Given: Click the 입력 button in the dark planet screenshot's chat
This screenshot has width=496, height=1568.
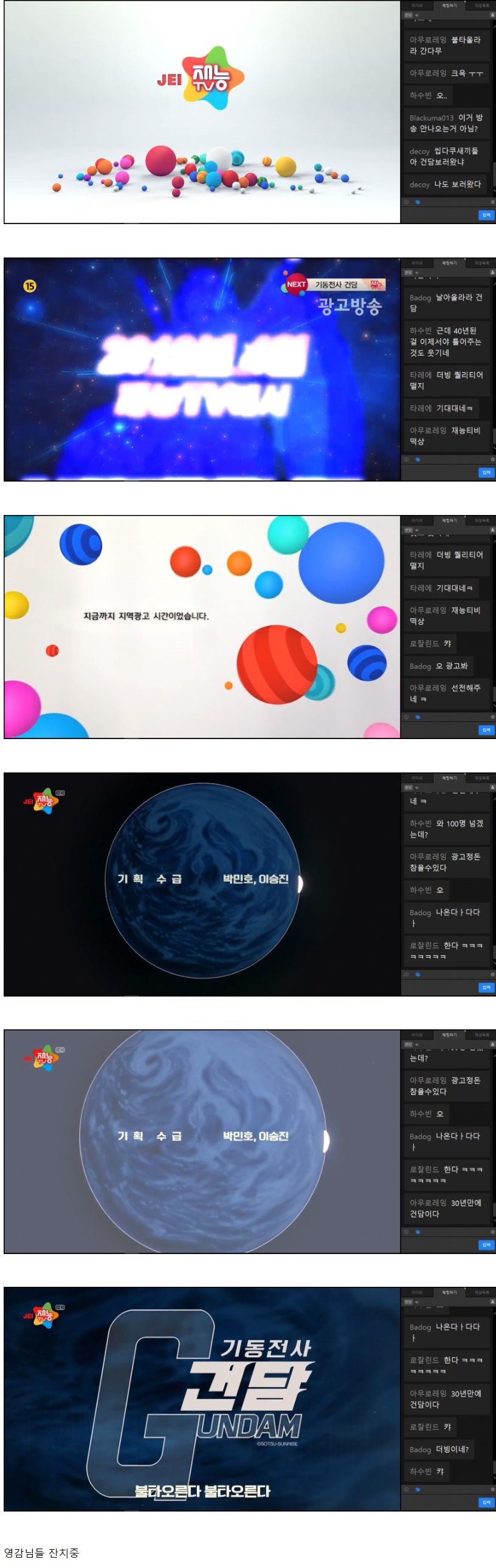Looking at the screenshot, I should pyautogui.click(x=486, y=987).
